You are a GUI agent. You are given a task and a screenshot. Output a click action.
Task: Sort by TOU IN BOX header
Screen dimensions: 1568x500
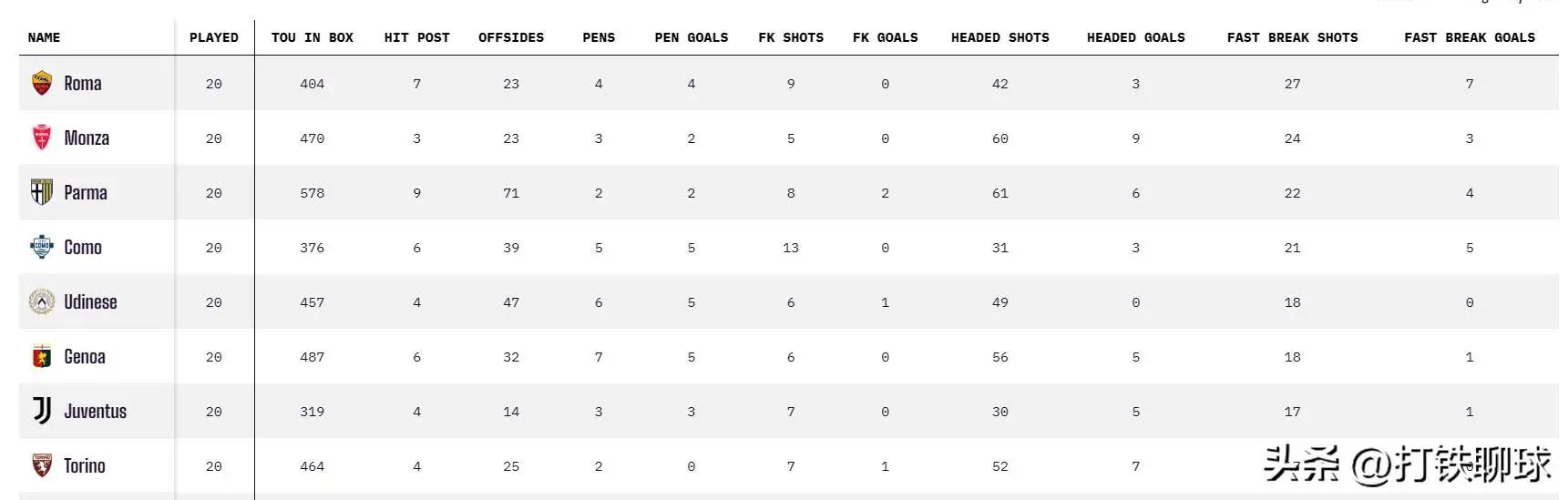(313, 38)
